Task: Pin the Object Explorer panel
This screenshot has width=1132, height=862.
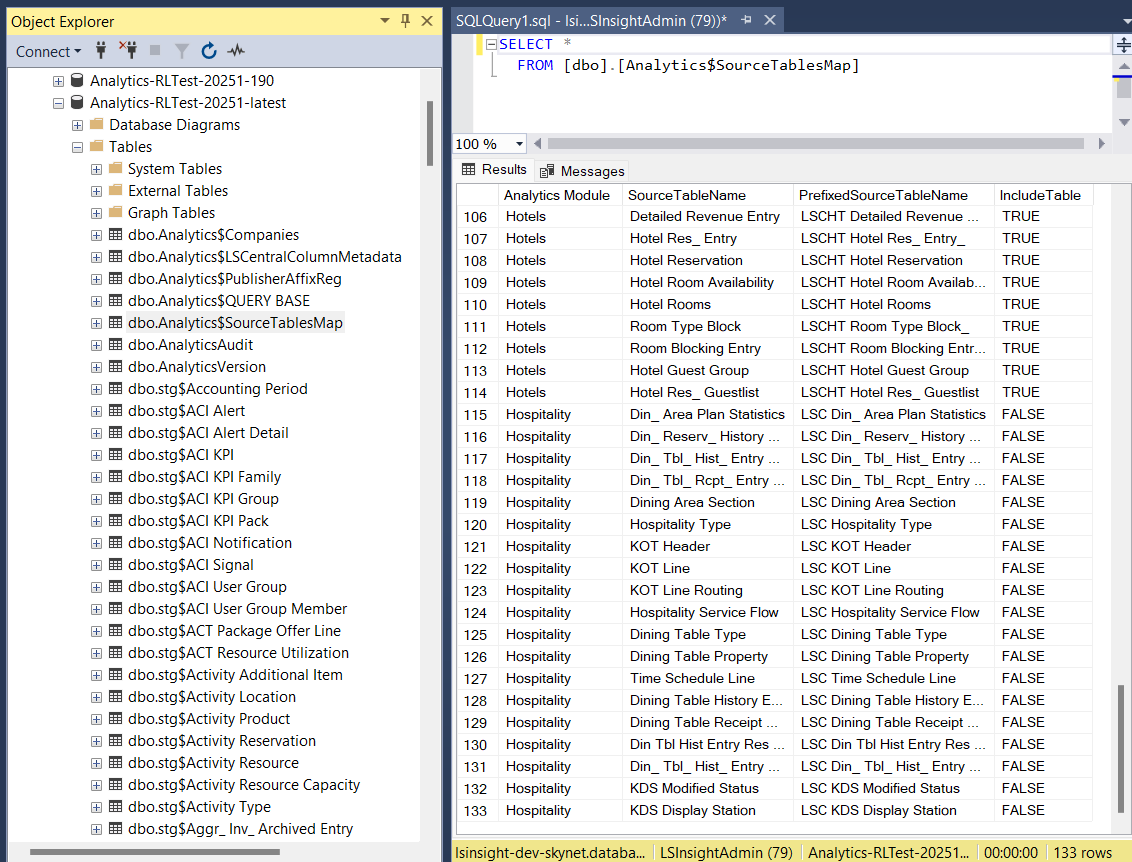Action: coord(405,21)
